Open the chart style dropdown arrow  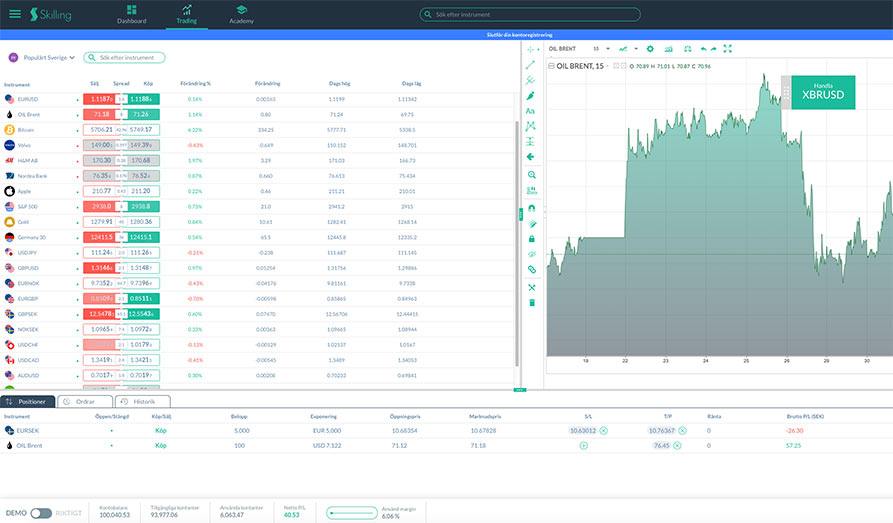coord(636,49)
